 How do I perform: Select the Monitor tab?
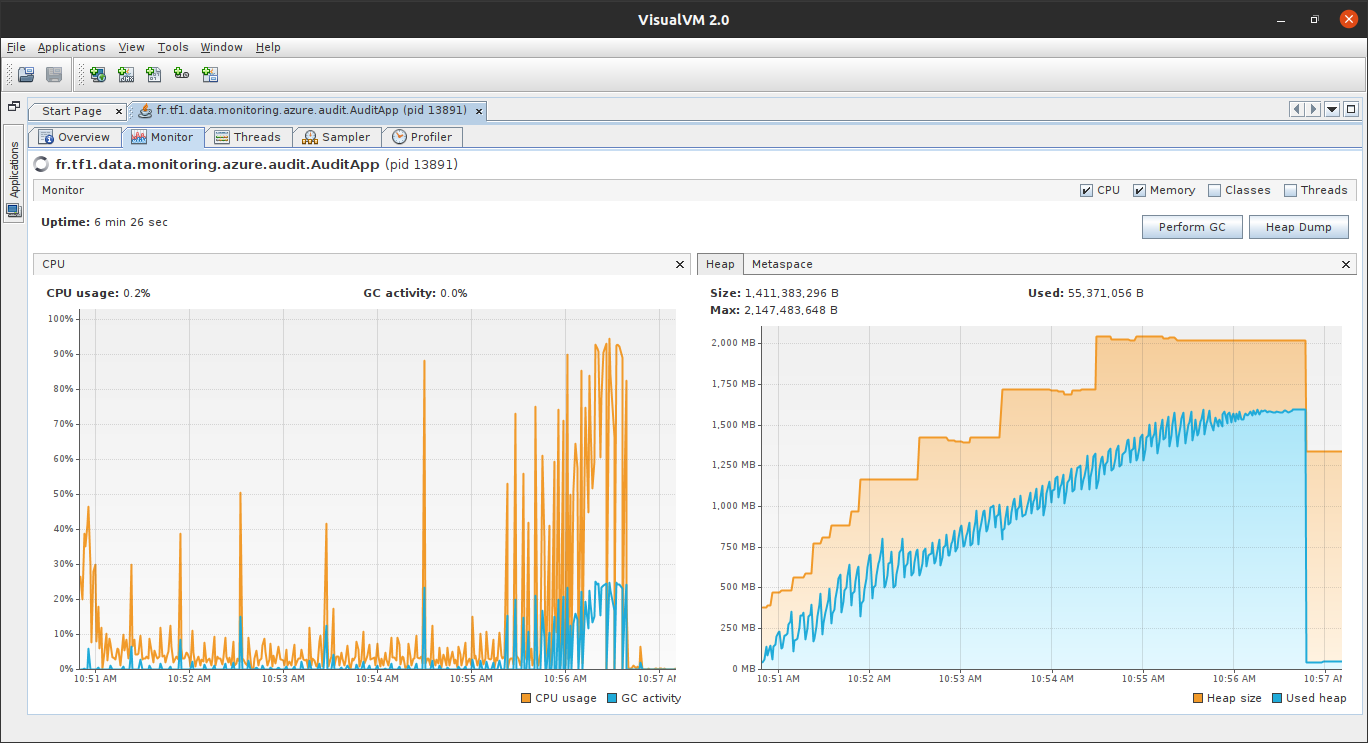(164, 137)
